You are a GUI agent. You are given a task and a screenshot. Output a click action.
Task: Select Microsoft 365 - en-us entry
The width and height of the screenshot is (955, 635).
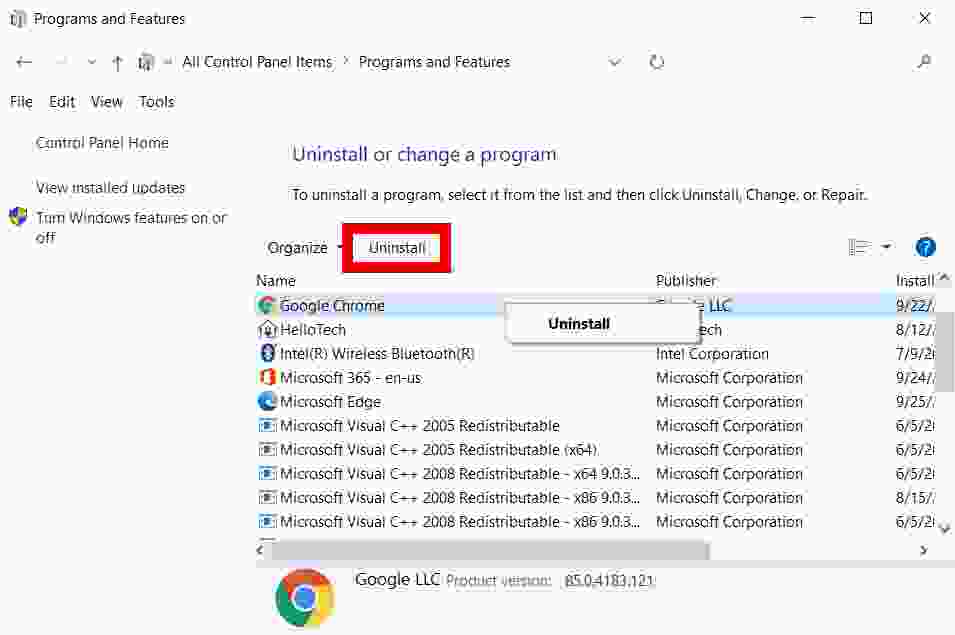(x=351, y=377)
